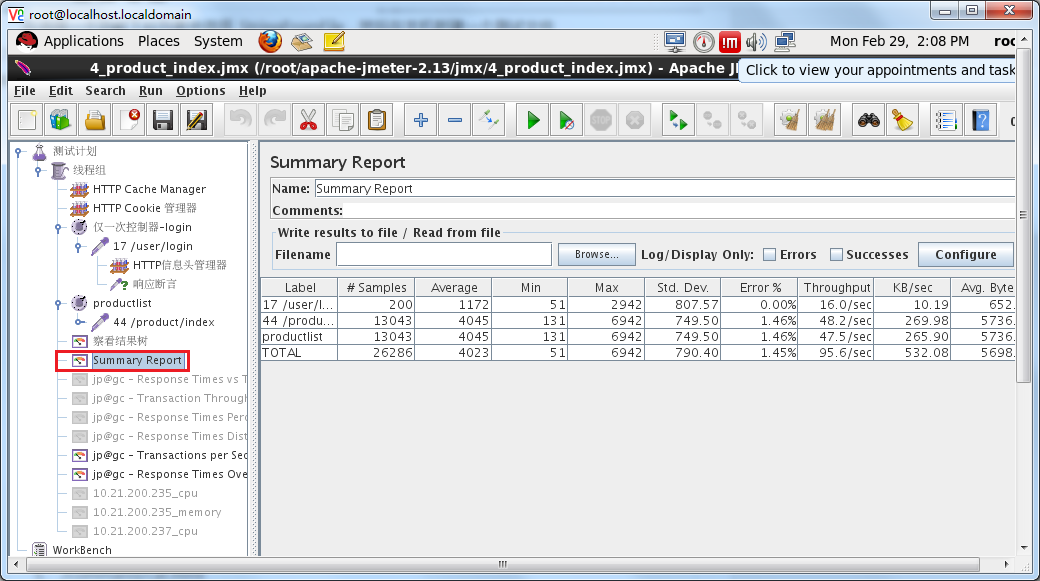
Task: Click the Error % column header
Action: 760,287
